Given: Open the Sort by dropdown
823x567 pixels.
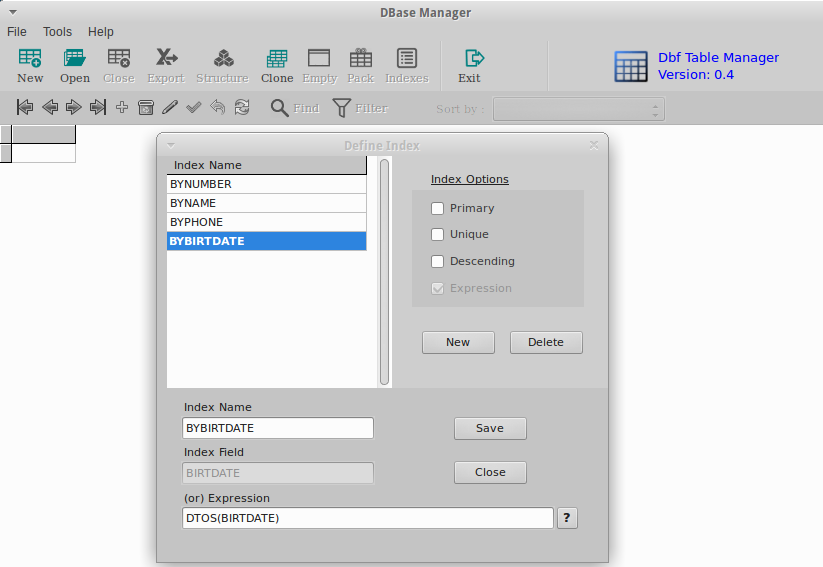Looking at the screenshot, I should click(579, 109).
